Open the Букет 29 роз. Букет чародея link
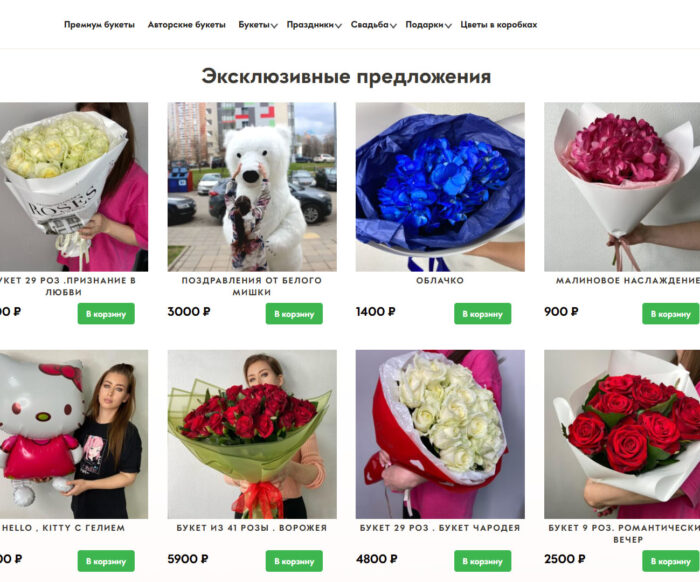 pos(440,528)
